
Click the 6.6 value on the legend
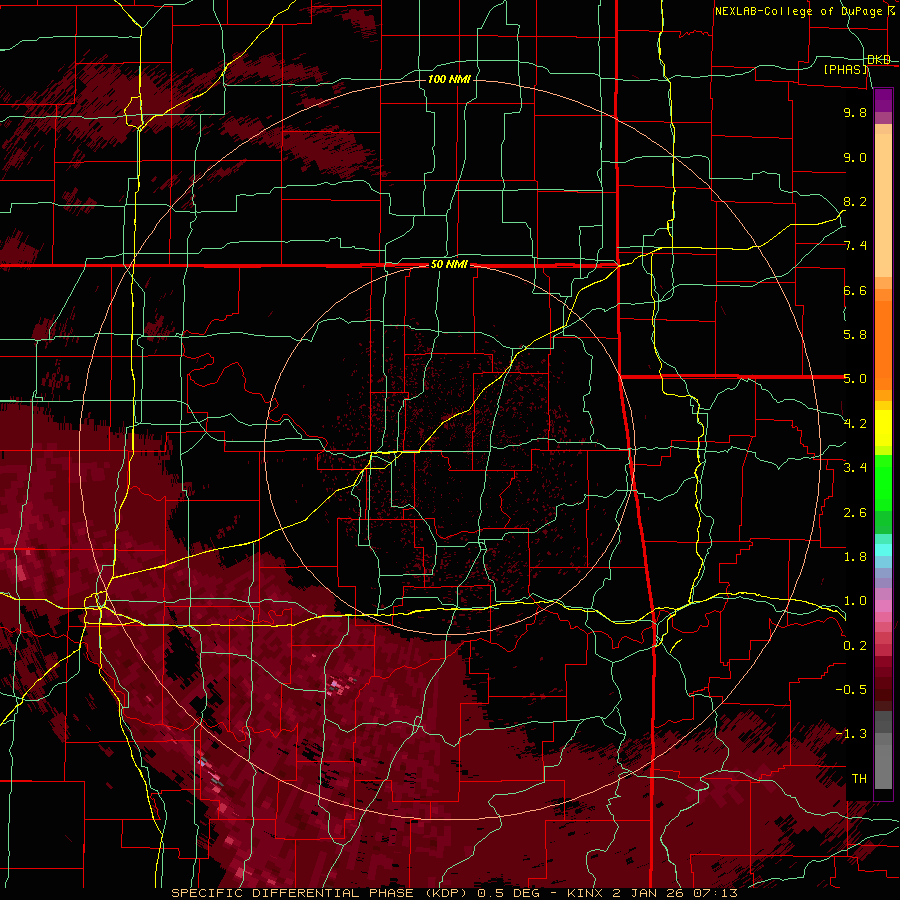(855, 290)
